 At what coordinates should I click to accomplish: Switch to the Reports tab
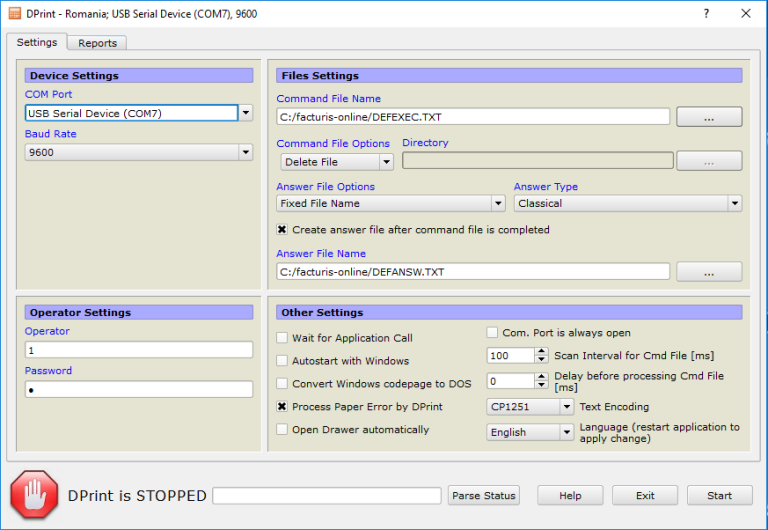(97, 43)
